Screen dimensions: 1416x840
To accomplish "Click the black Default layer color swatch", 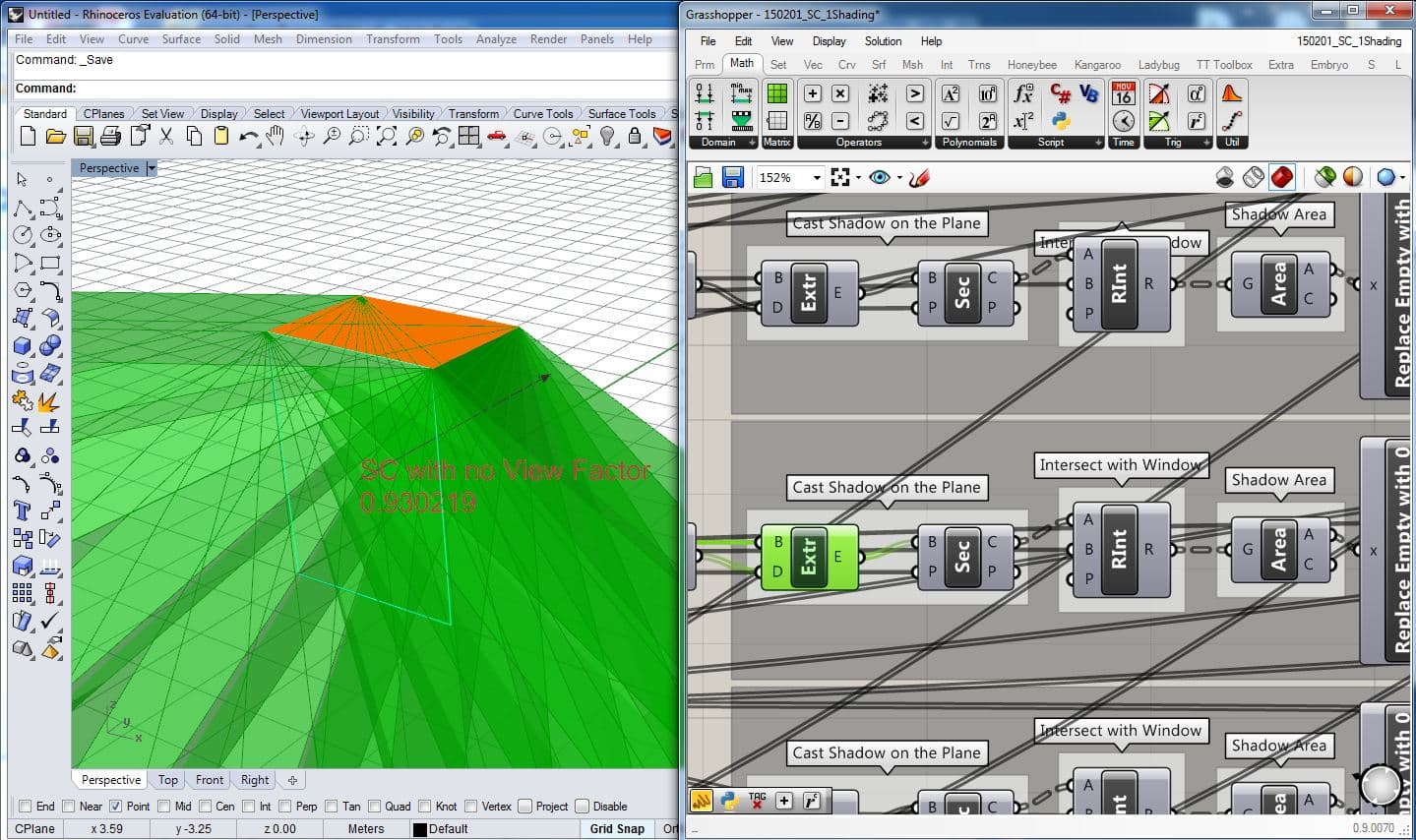I will point(420,829).
